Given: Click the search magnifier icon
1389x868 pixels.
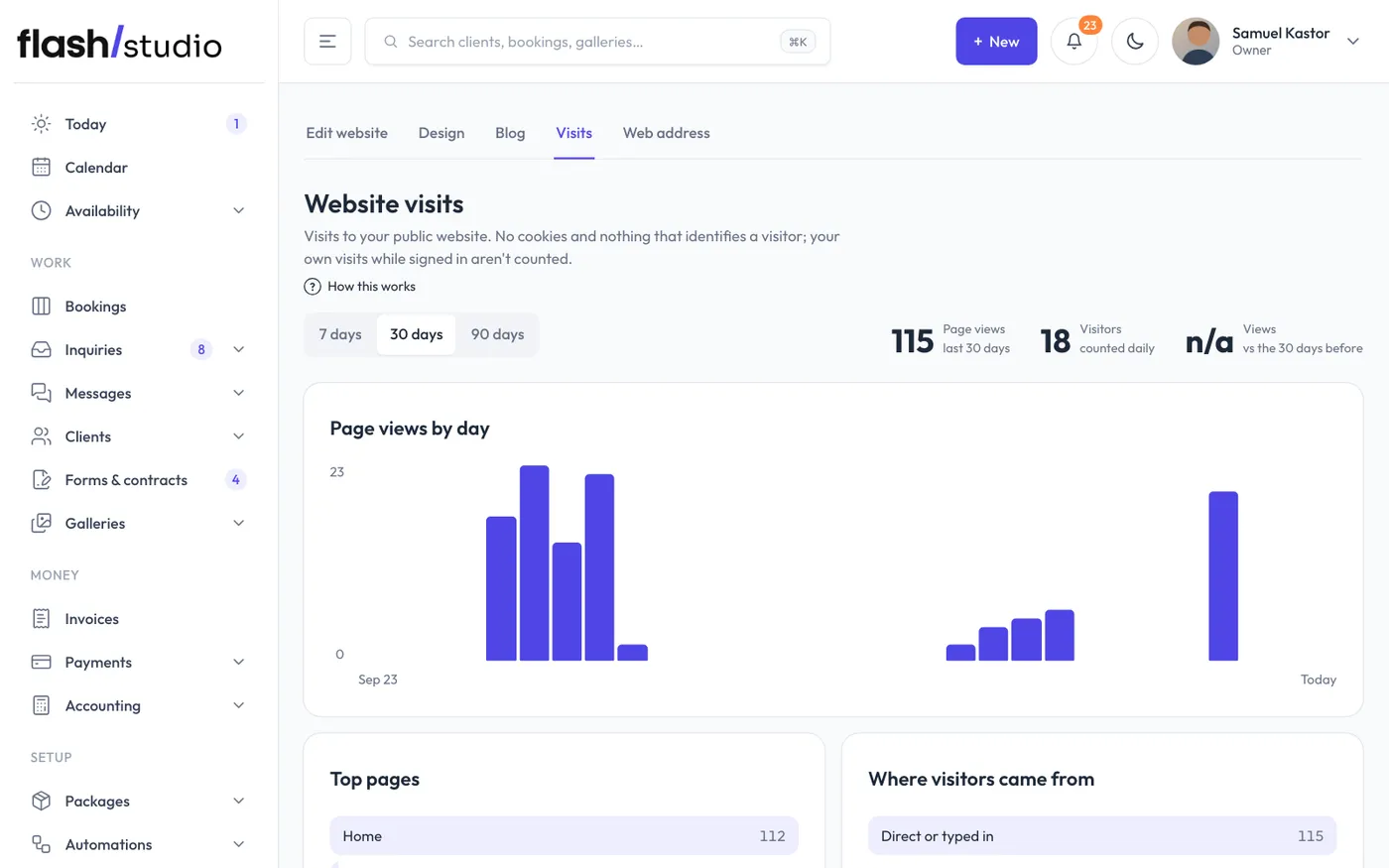Looking at the screenshot, I should coord(391,42).
